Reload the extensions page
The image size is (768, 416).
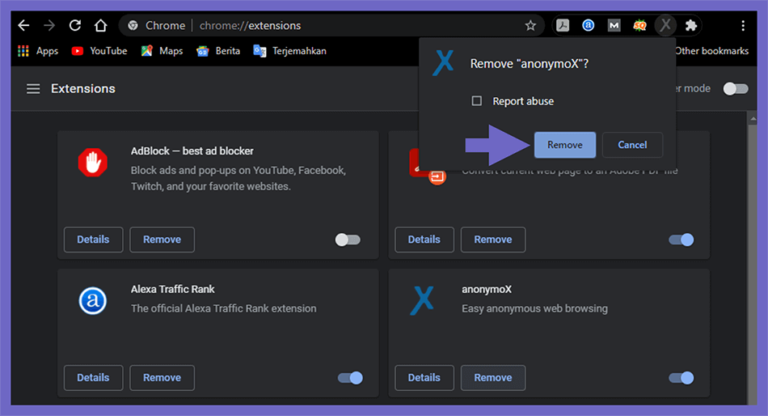(x=75, y=25)
